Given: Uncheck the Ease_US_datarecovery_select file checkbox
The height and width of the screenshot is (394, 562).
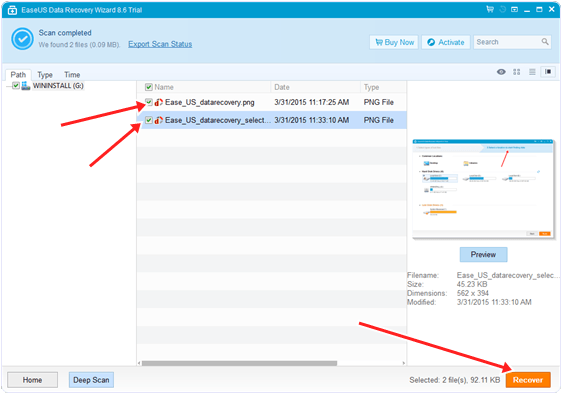Looking at the screenshot, I should [x=149, y=120].
